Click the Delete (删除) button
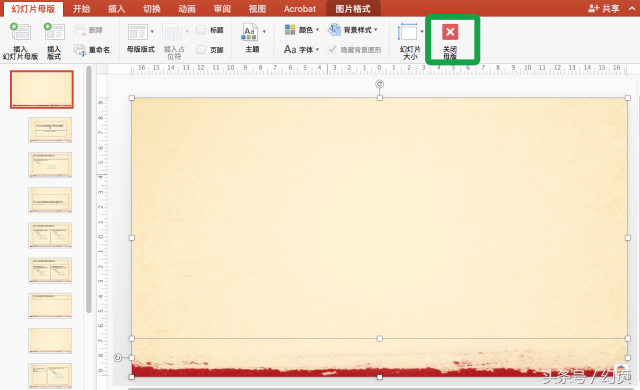640x390 pixels. tap(89, 30)
